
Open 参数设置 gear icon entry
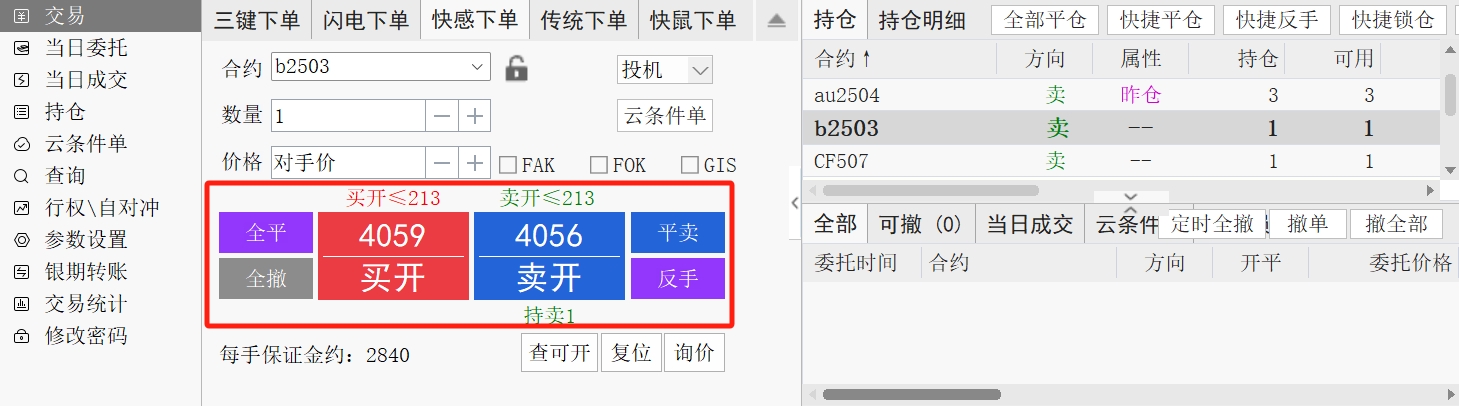tap(22, 240)
